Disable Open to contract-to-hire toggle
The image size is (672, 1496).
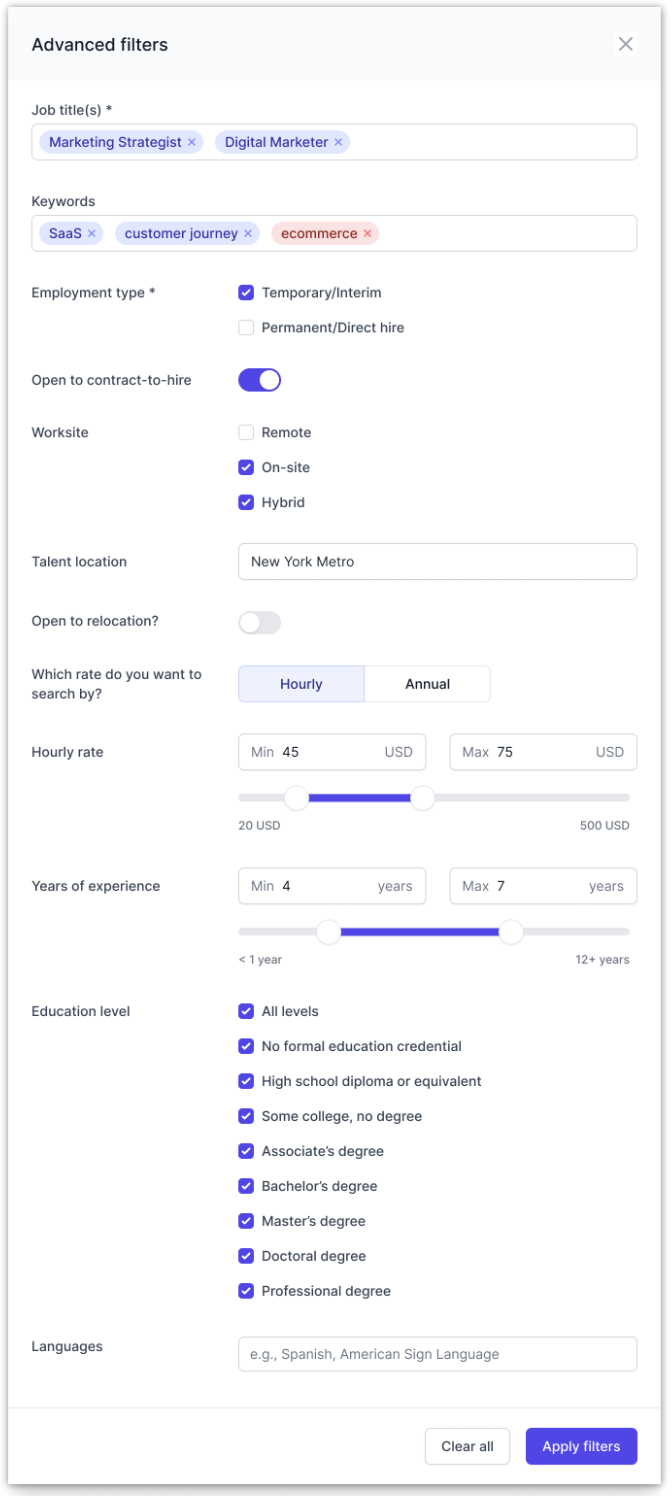pos(260,380)
